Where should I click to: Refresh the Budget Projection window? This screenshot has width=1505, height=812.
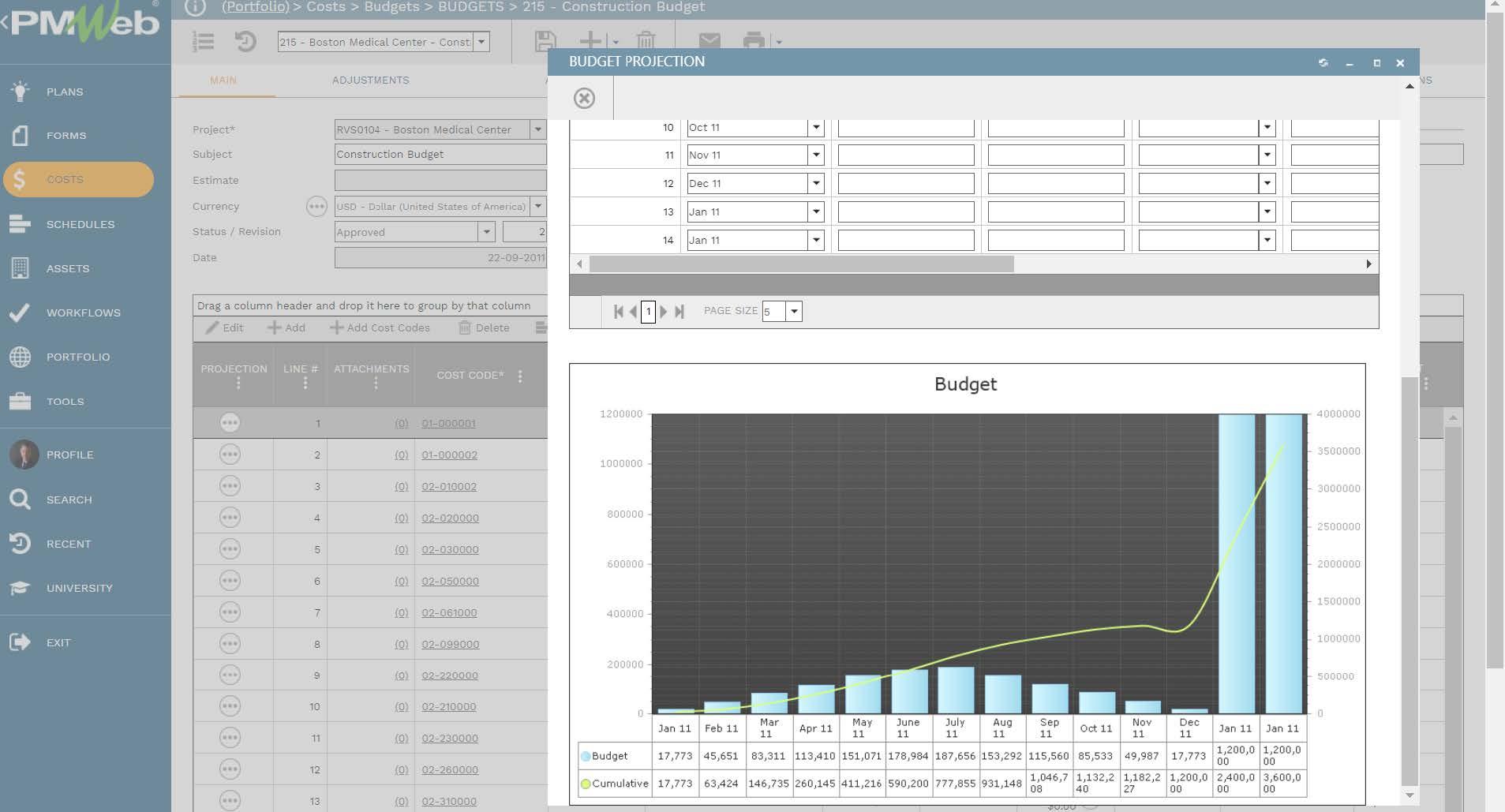tap(1323, 63)
